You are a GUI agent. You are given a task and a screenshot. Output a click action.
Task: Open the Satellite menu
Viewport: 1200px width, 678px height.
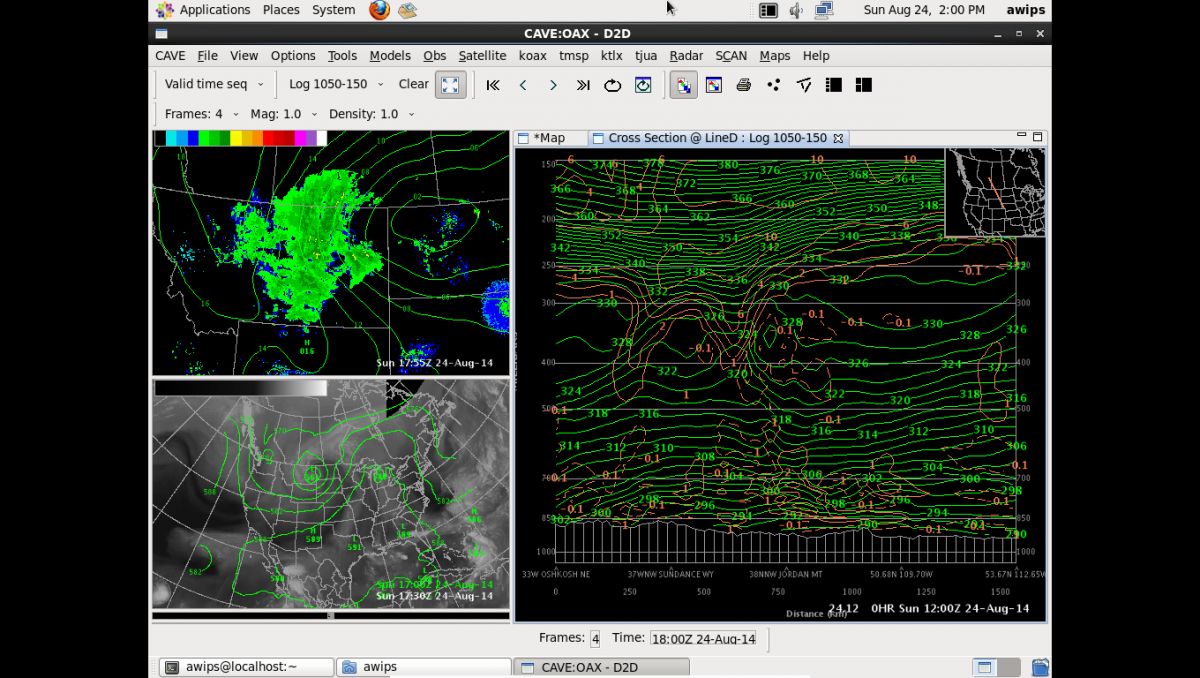tap(482, 56)
